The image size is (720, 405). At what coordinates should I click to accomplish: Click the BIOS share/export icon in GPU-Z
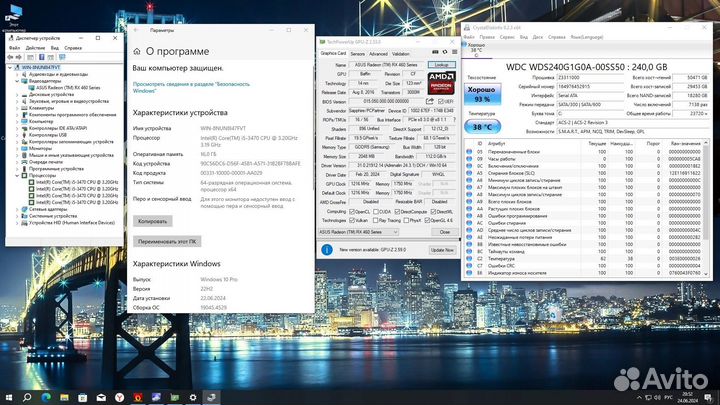(429, 101)
